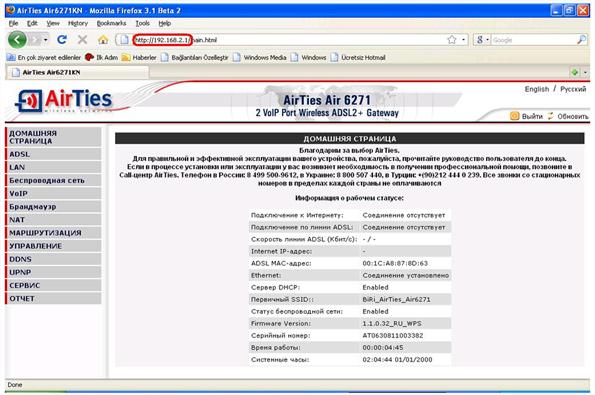595x395 pixels.
Task: Click the 'İlk Adım' bookmark
Action: click(102, 57)
